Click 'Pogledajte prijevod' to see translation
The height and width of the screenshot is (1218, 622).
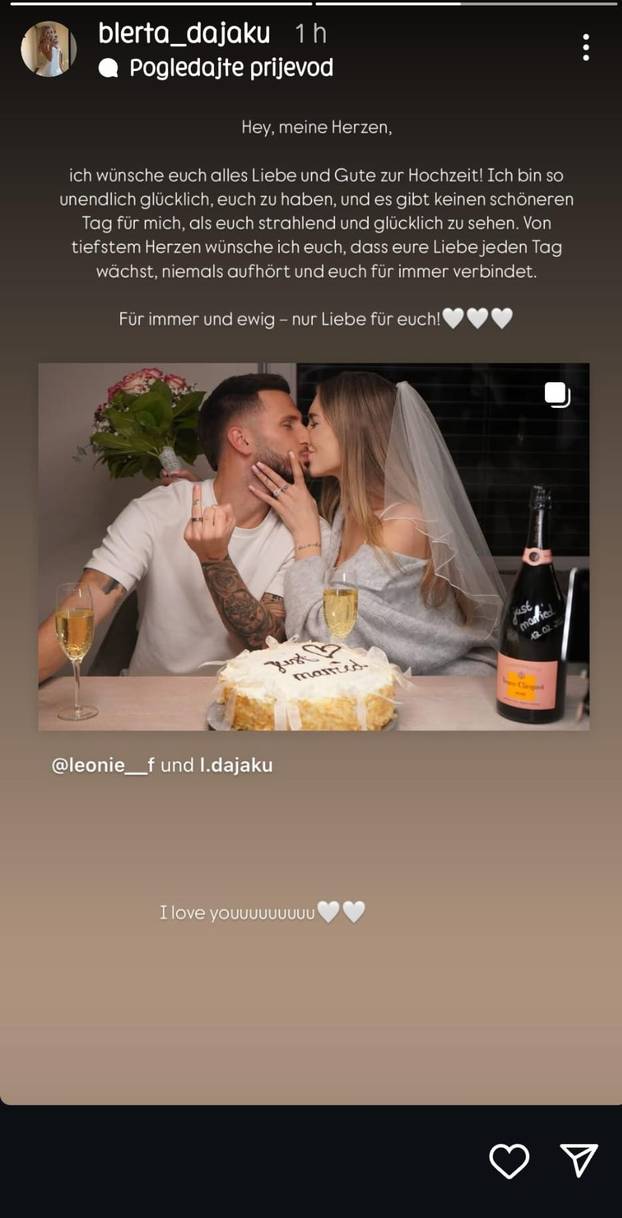pos(231,68)
